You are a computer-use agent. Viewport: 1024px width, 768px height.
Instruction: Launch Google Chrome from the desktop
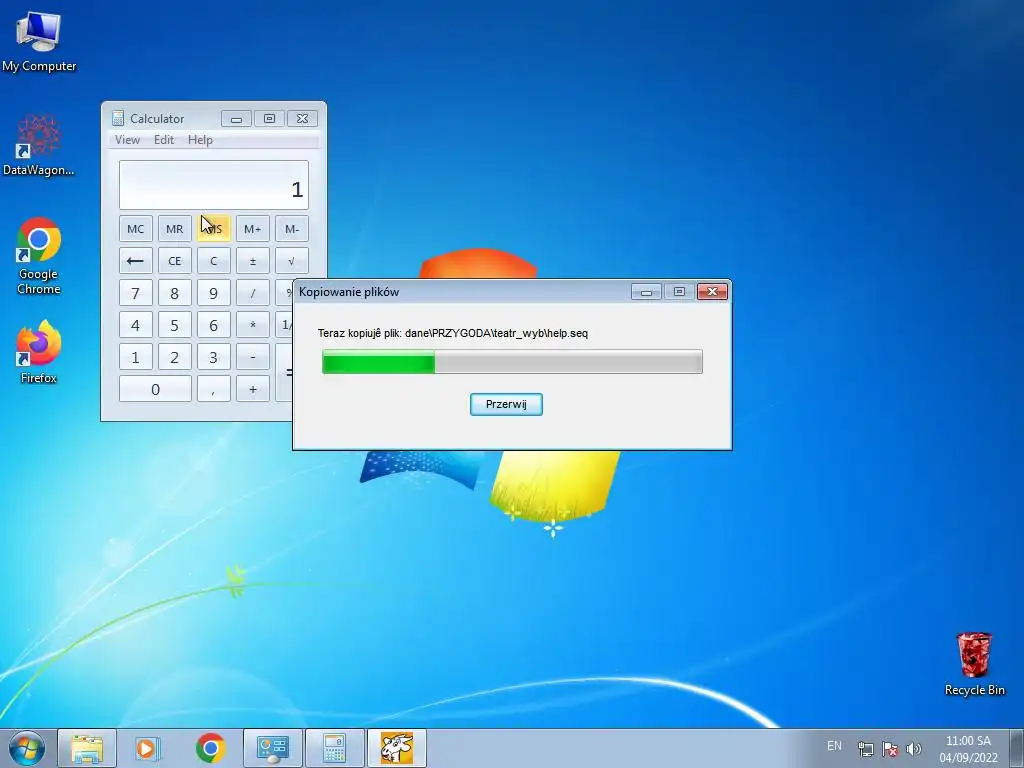point(39,256)
